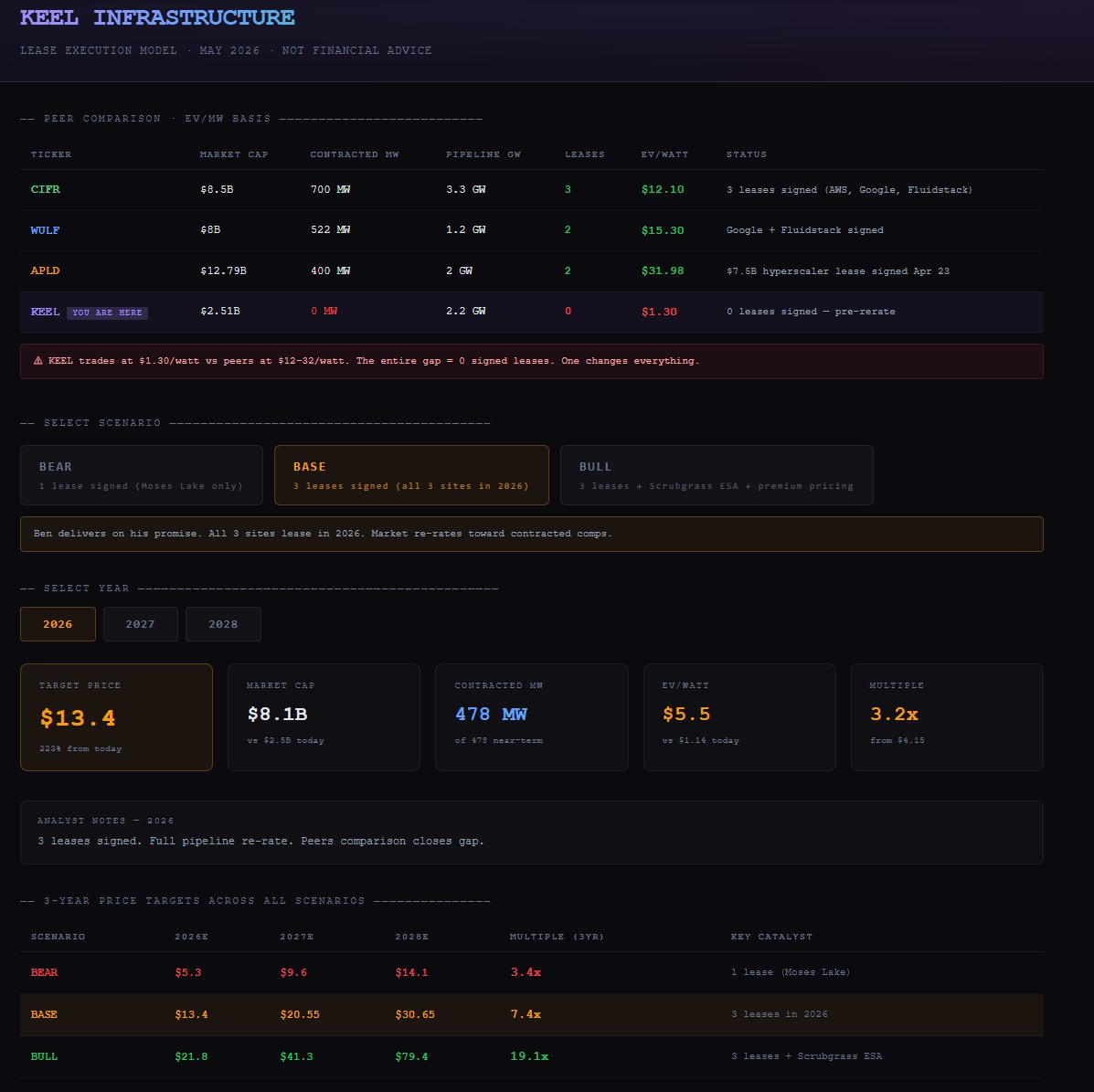
Task: Click the YOU ARE HERE badge
Action: pyautogui.click(x=108, y=313)
